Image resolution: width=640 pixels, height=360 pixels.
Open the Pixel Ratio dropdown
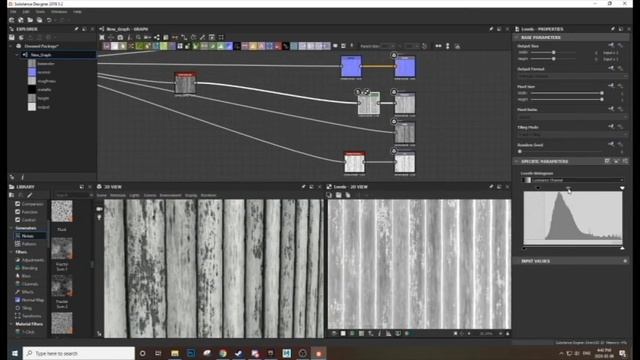572,116
